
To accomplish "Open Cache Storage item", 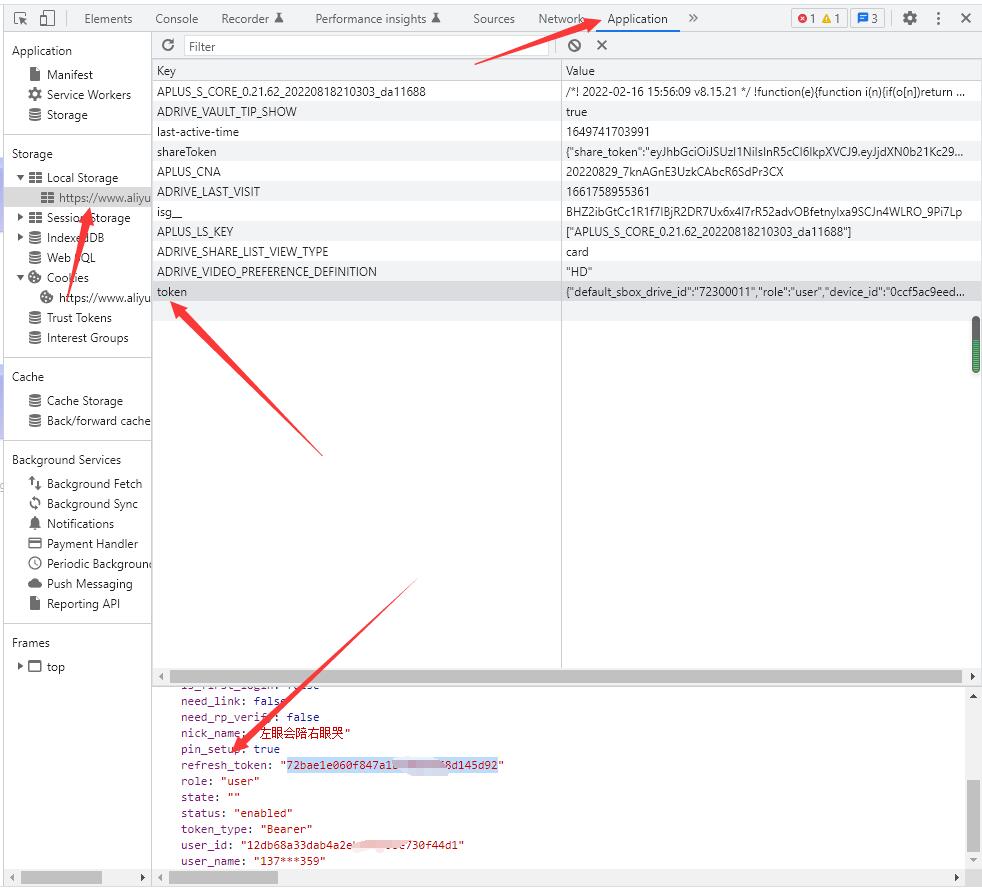I will coord(85,401).
